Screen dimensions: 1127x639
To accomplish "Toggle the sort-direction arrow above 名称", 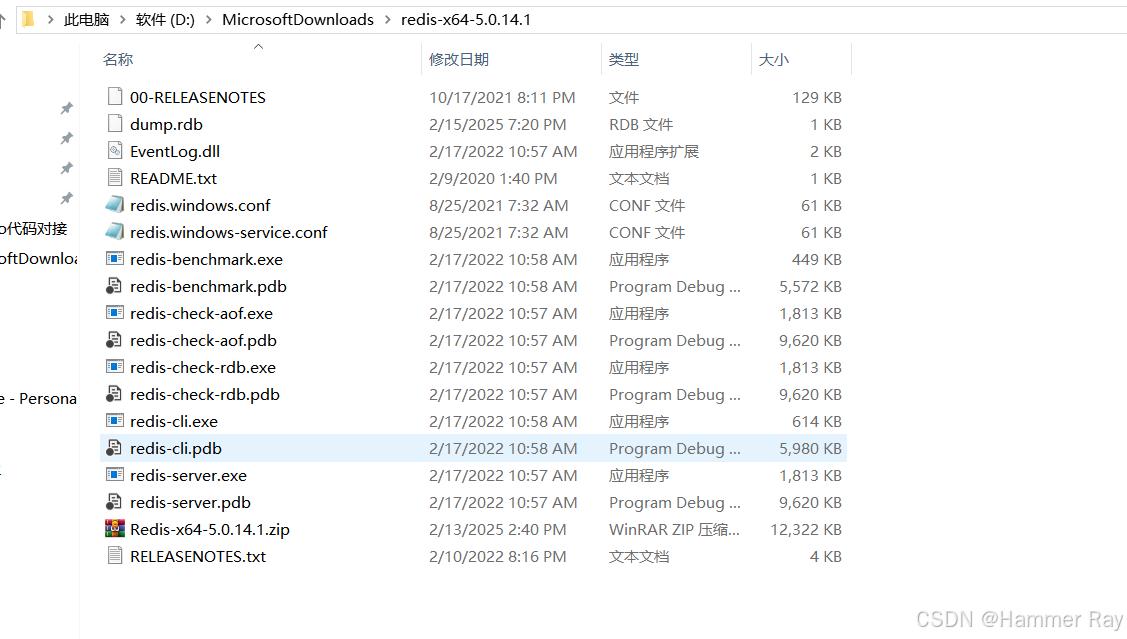I will coord(259,47).
